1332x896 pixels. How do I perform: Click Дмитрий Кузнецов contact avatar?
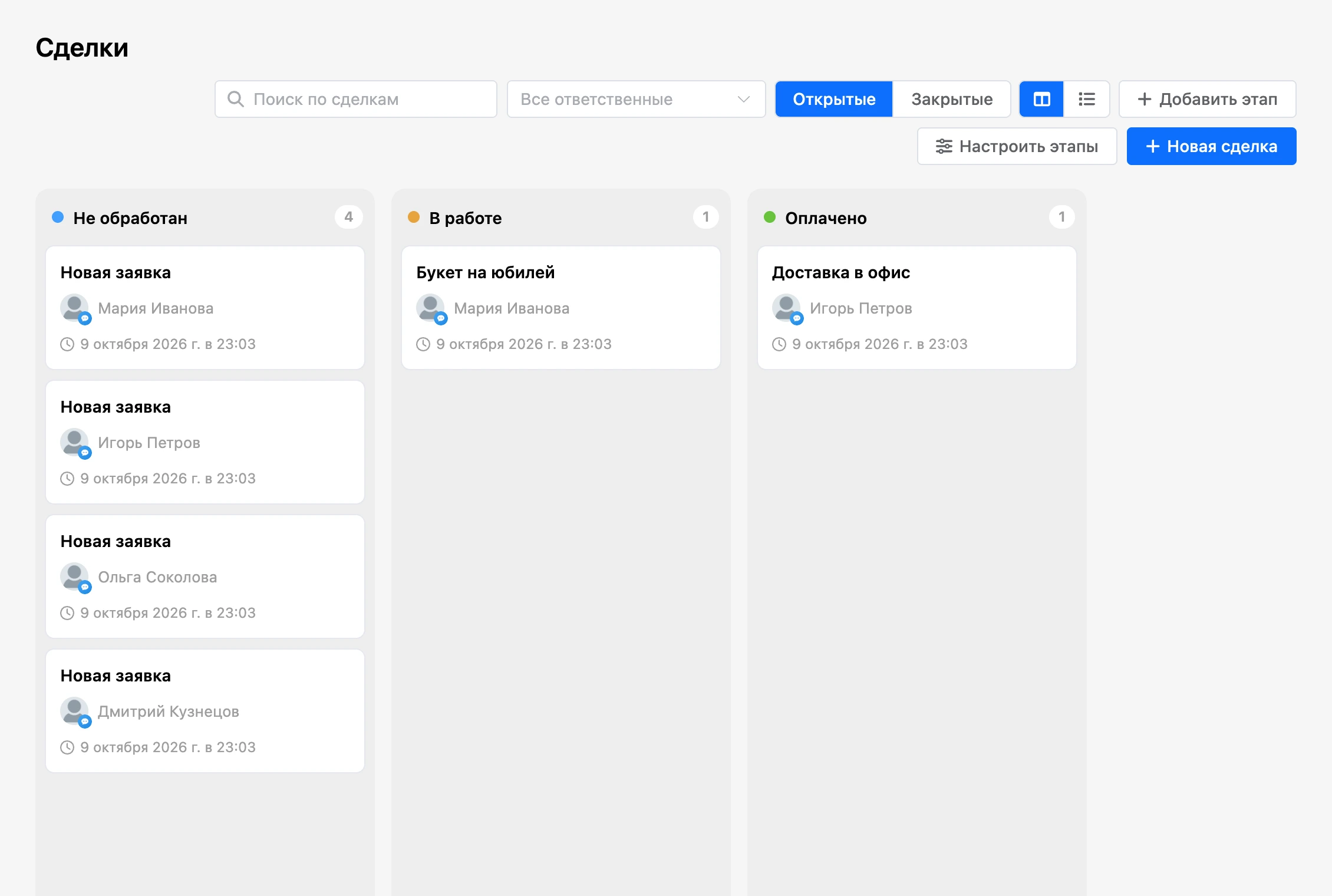point(75,711)
